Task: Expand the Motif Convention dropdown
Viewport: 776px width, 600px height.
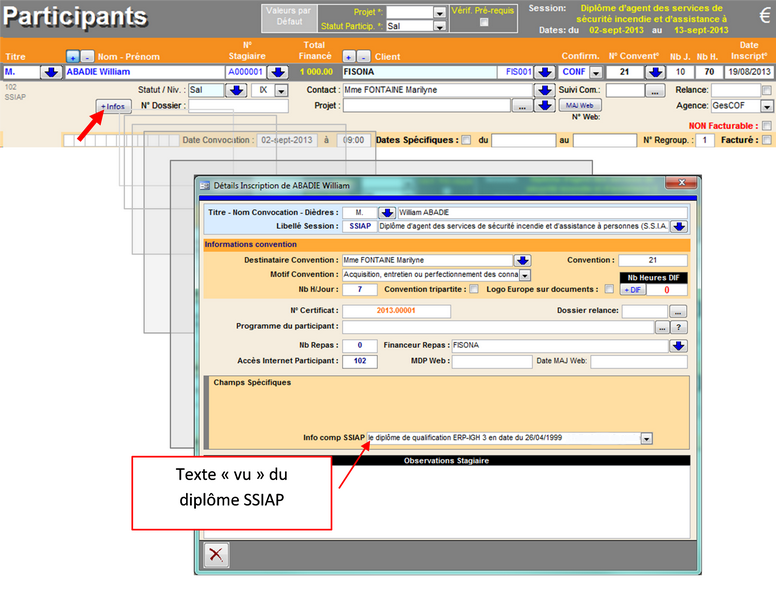Action: point(525,275)
